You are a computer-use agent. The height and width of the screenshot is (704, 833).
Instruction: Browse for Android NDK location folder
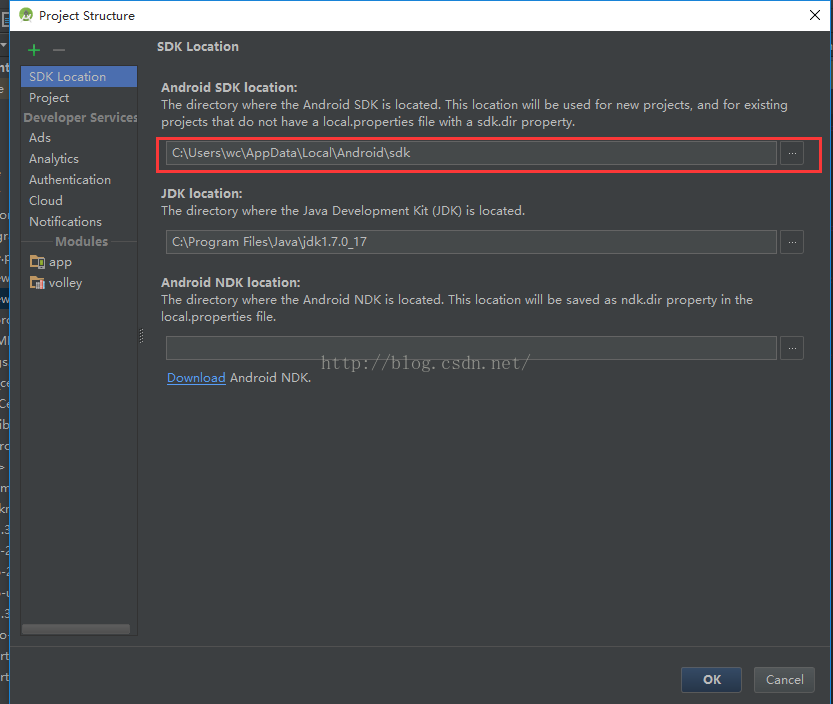[792, 348]
